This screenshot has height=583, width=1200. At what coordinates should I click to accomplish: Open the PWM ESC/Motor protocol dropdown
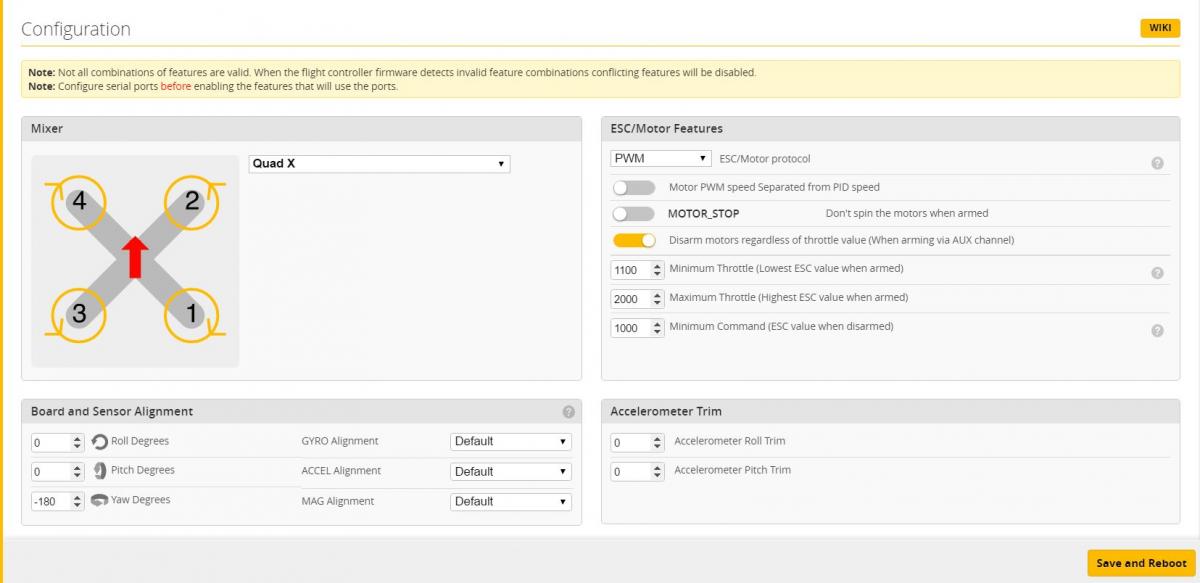[661, 158]
